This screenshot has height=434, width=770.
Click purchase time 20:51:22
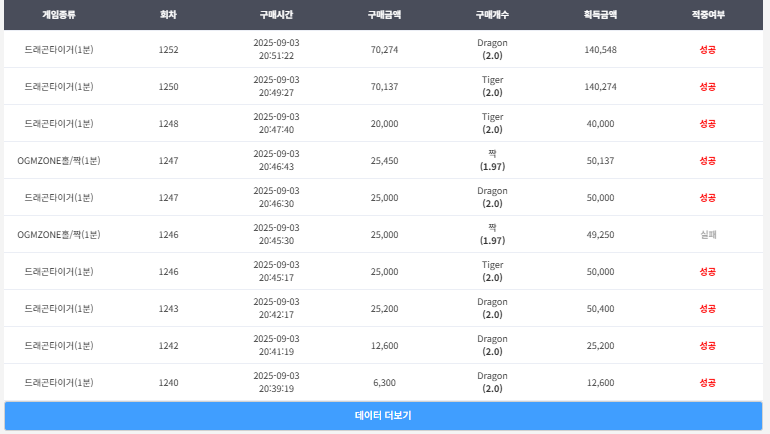(276, 56)
